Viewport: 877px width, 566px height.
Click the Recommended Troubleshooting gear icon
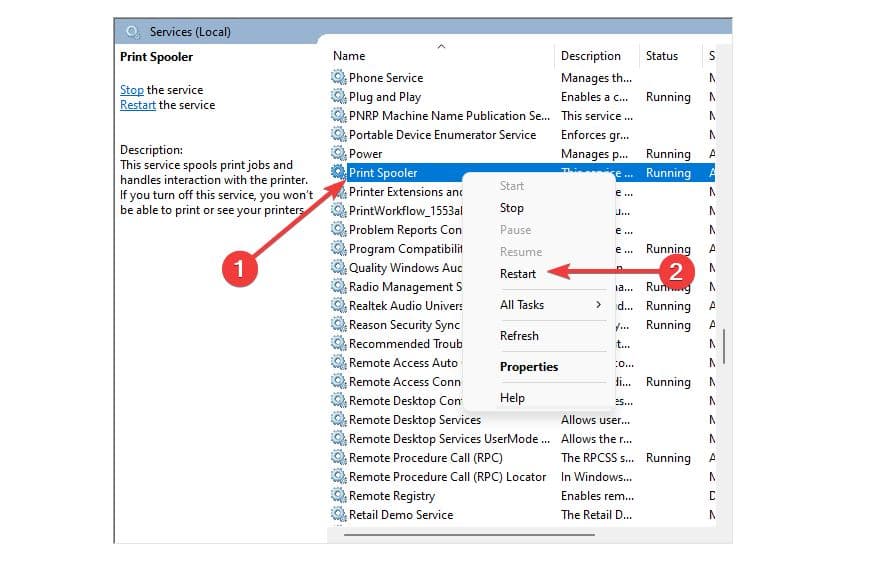pos(338,343)
